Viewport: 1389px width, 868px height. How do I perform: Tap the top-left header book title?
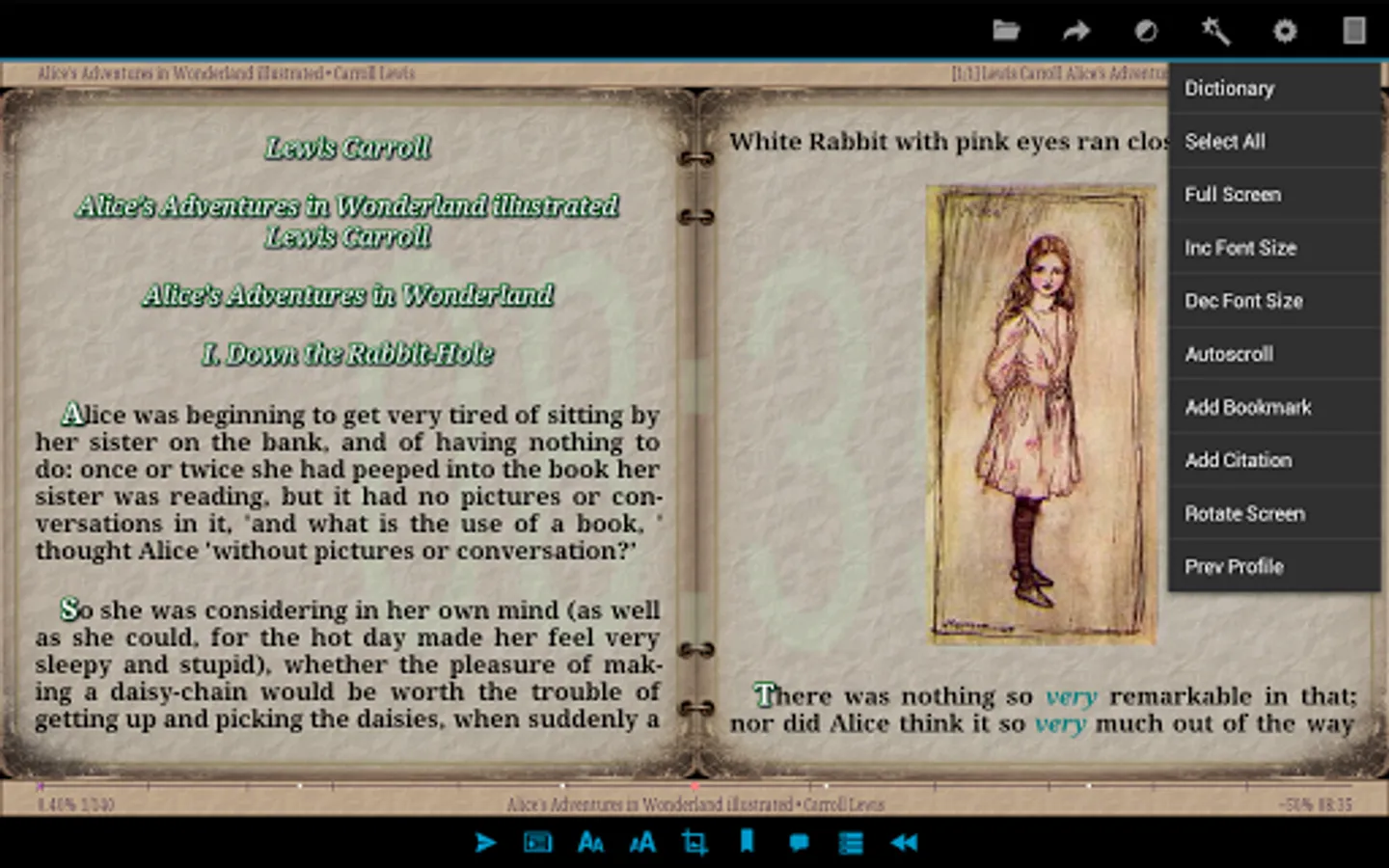point(226,73)
